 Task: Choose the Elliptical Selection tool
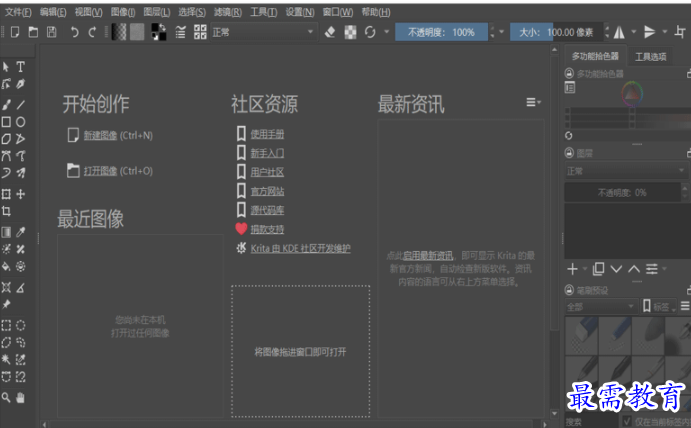coord(20,325)
